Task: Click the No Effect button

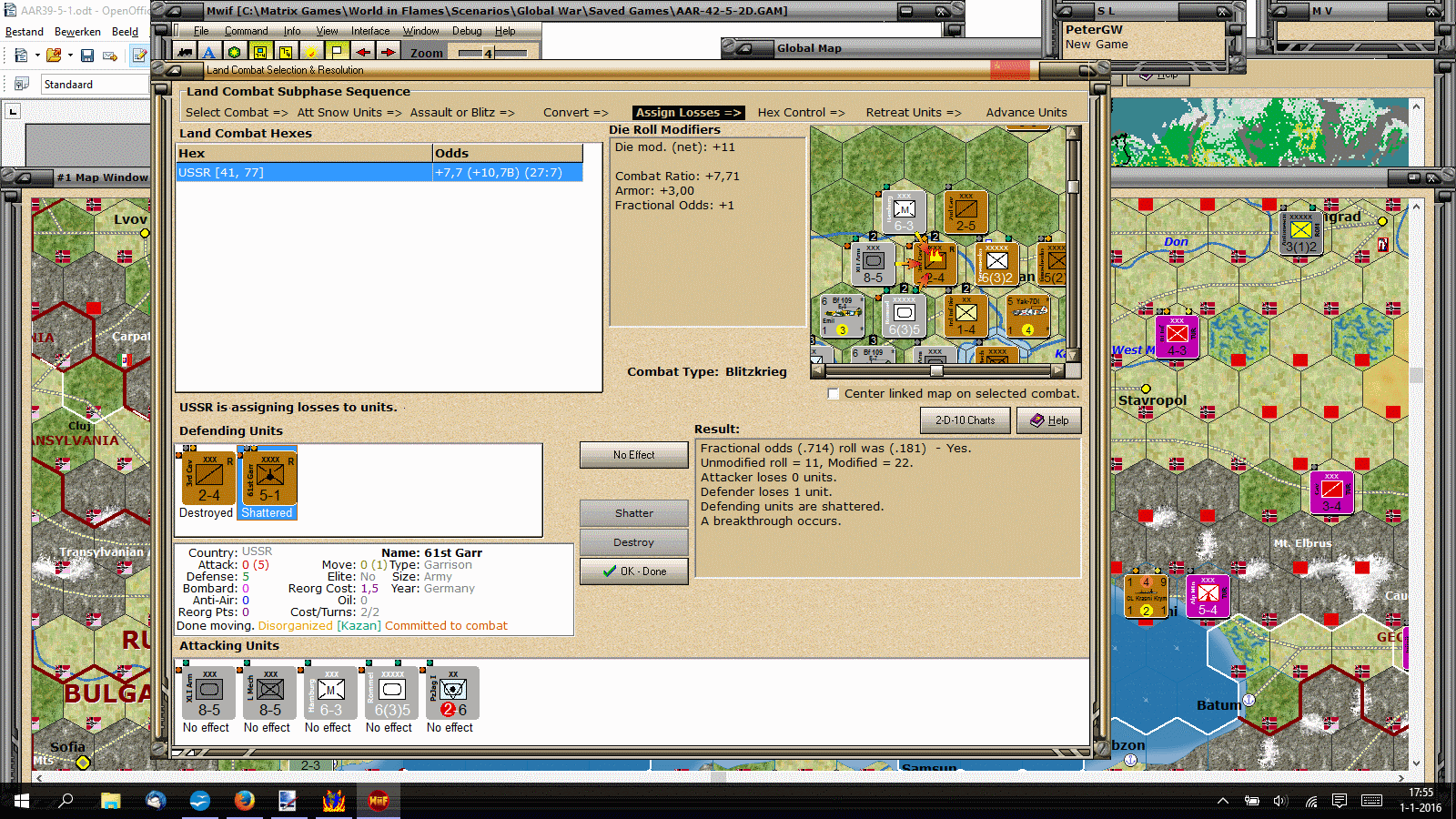Action: tap(633, 455)
